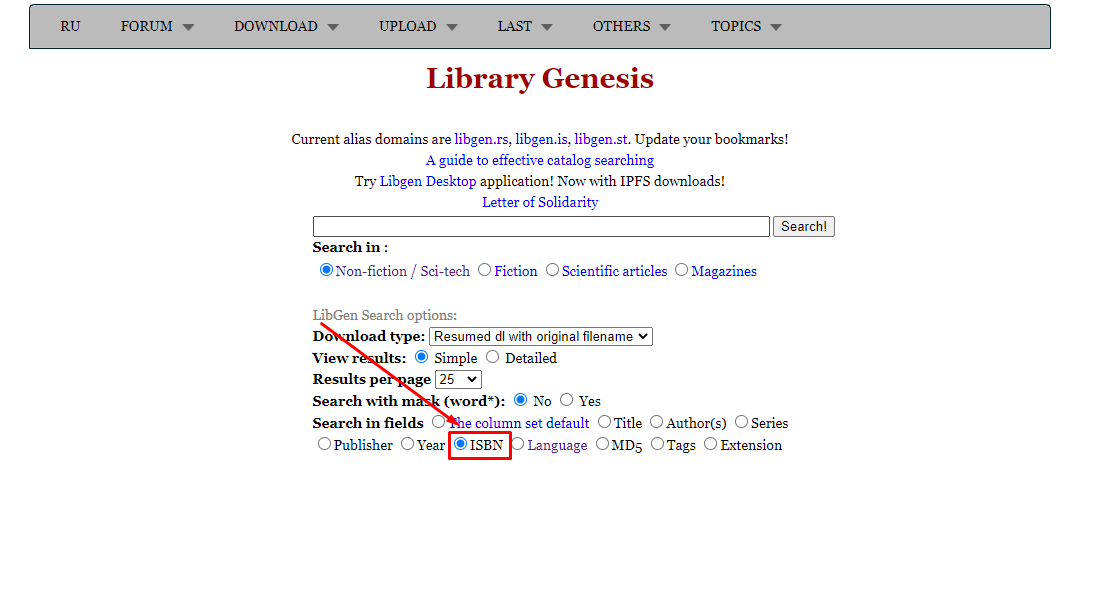The width and height of the screenshot is (1107, 592).
Task: Click the Fiction link text
Action: 515,272
